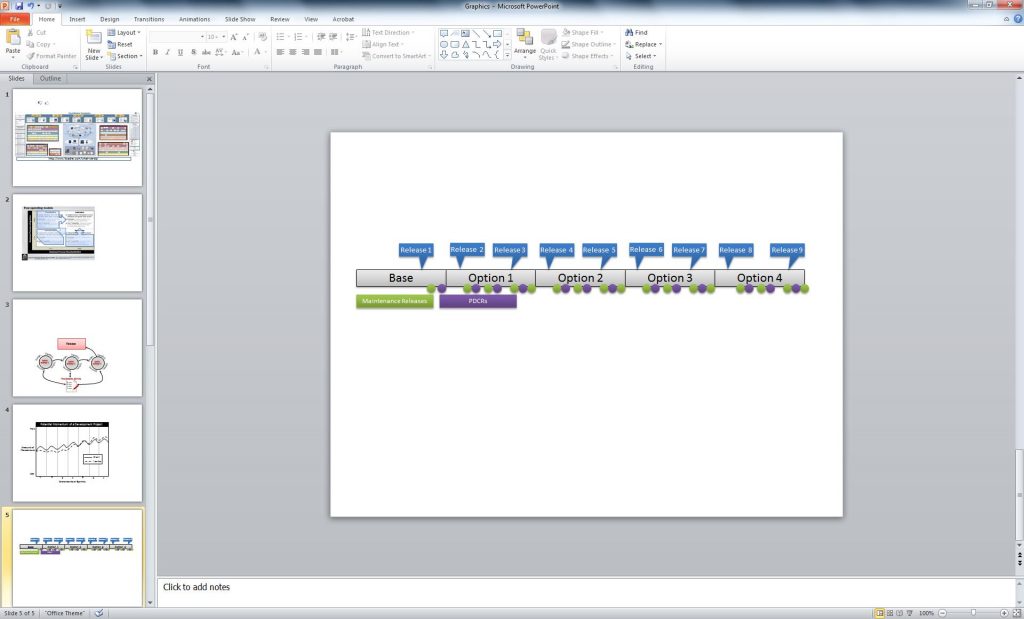Open the File menu tab
This screenshot has height=619, width=1024.
(15, 19)
